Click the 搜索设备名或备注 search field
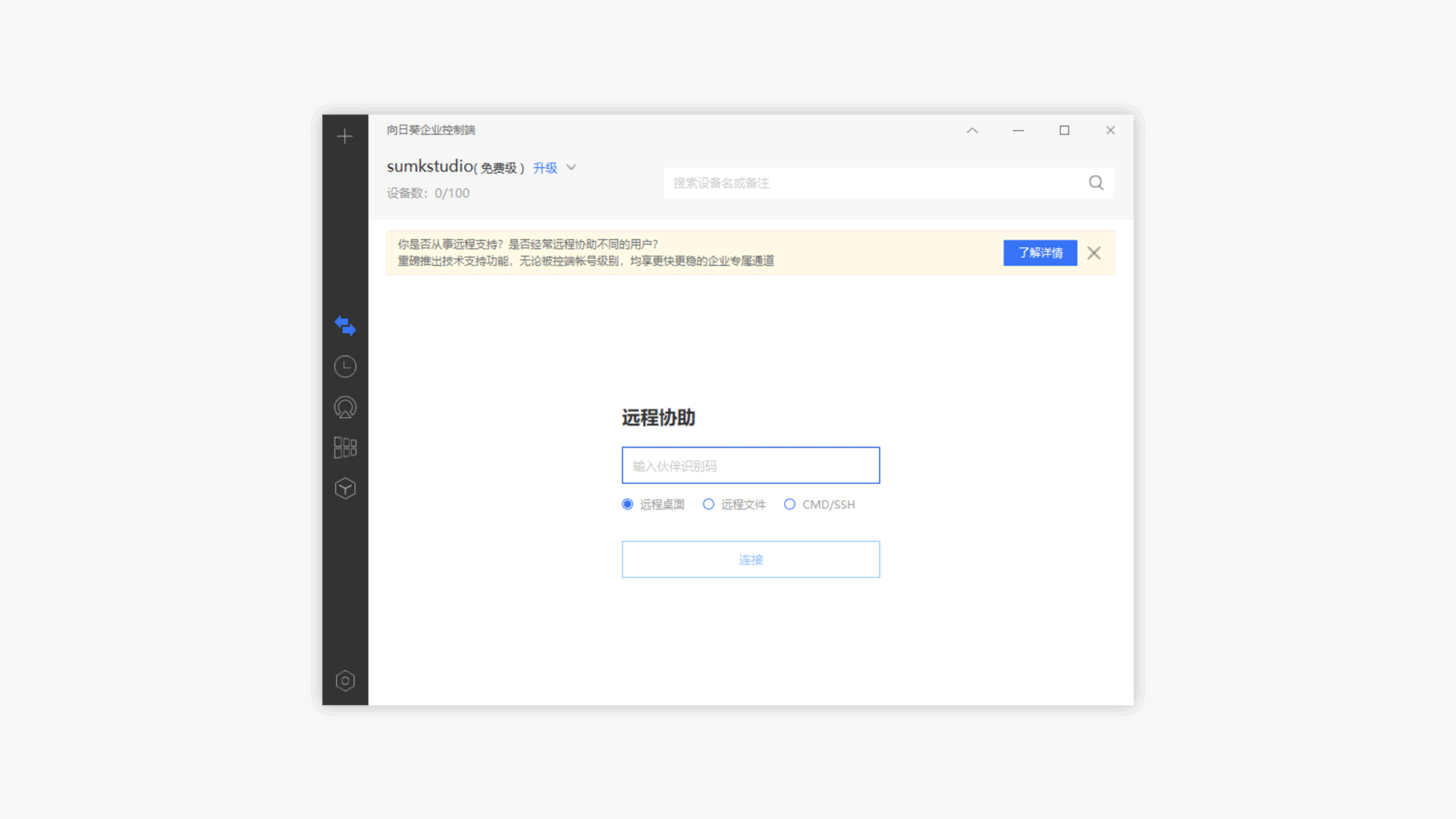 (872, 183)
